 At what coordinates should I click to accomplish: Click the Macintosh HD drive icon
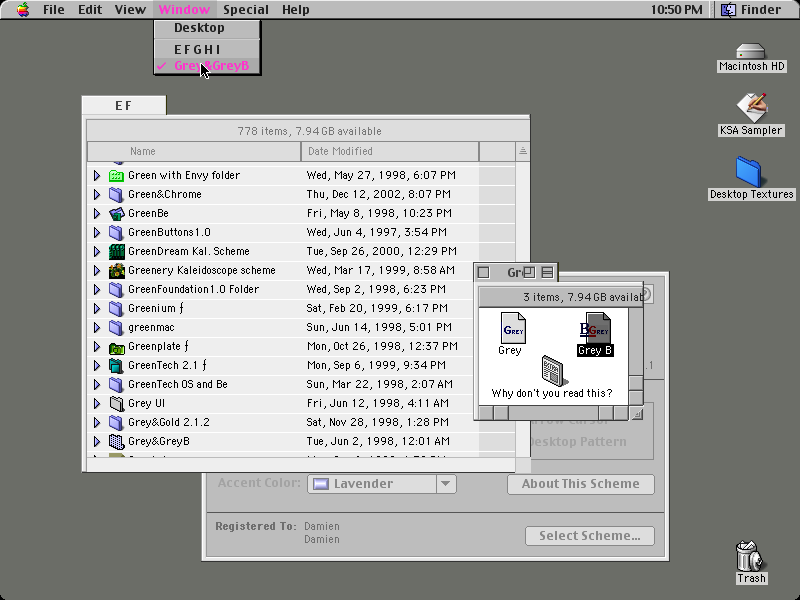pyautogui.click(x=751, y=52)
